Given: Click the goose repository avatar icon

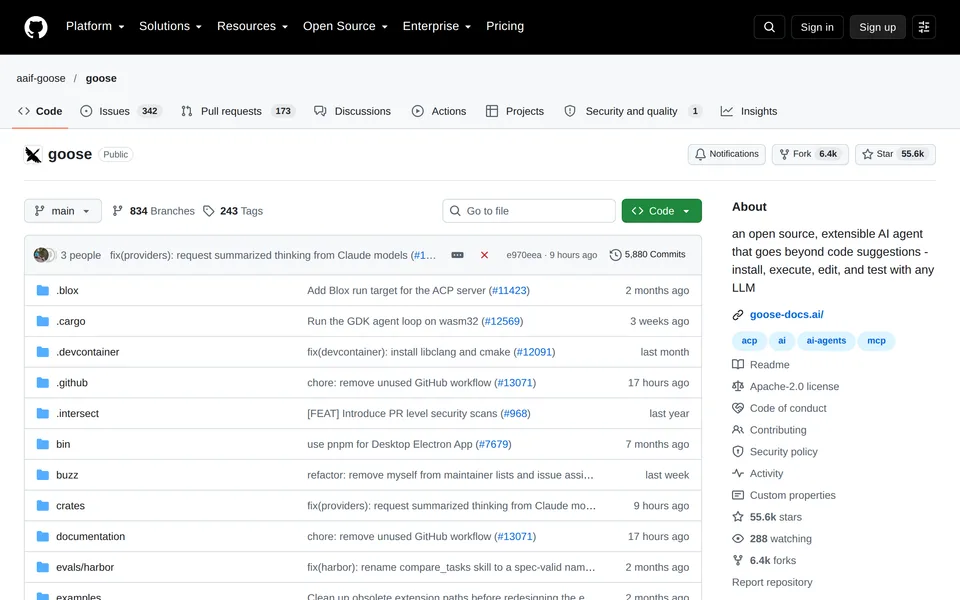Looking at the screenshot, I should click(x=33, y=154).
